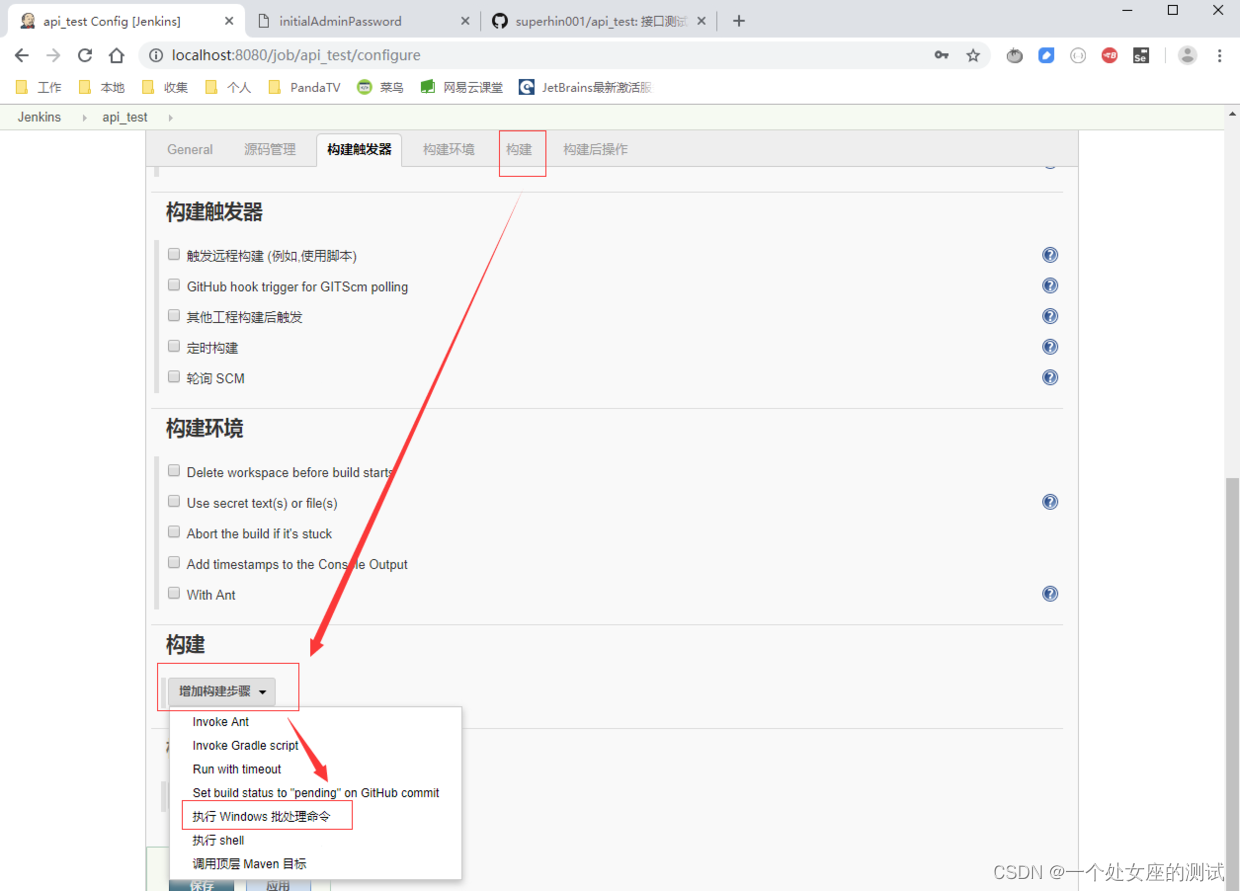Open help for With Ant option
This screenshot has height=891, width=1240.
tap(1050, 594)
